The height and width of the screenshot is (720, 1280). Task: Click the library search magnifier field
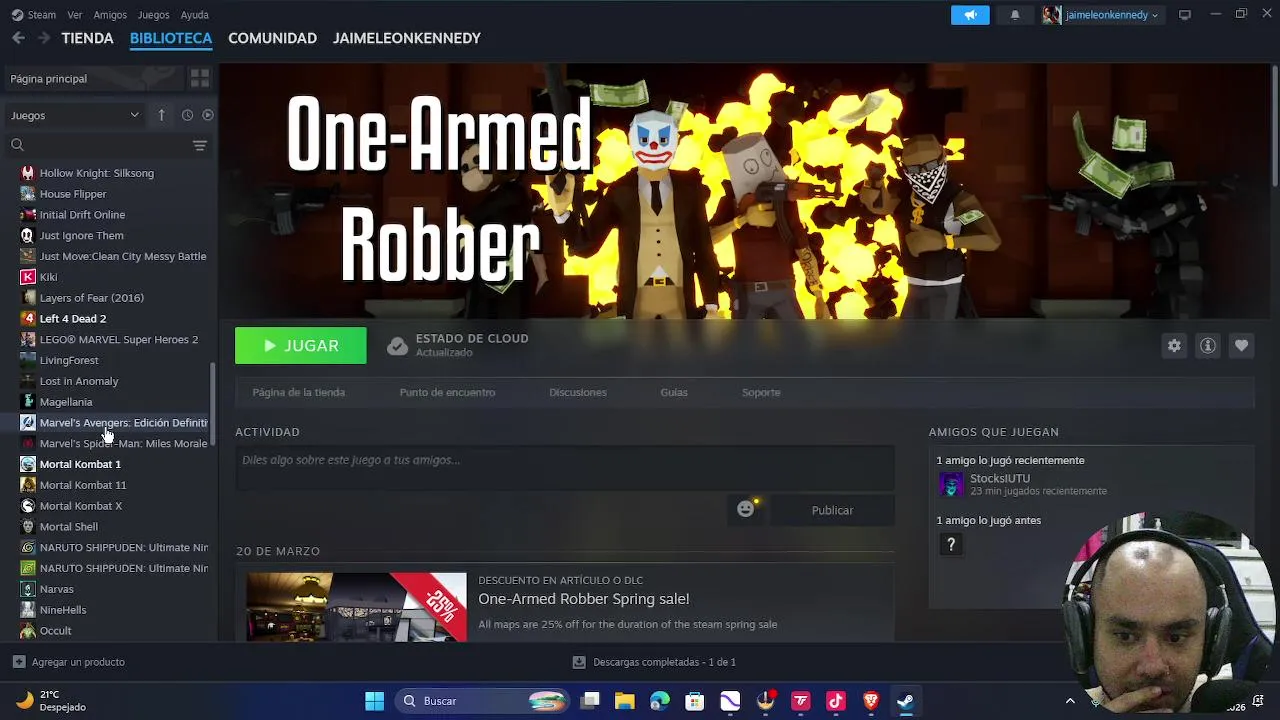[96, 146]
